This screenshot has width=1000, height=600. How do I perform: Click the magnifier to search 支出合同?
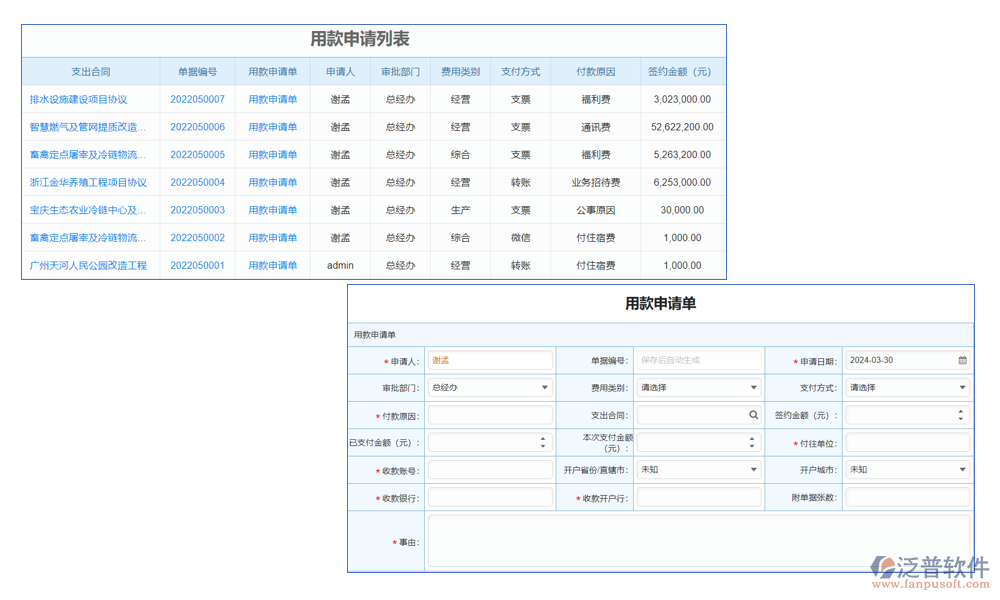pyautogui.click(x=754, y=414)
